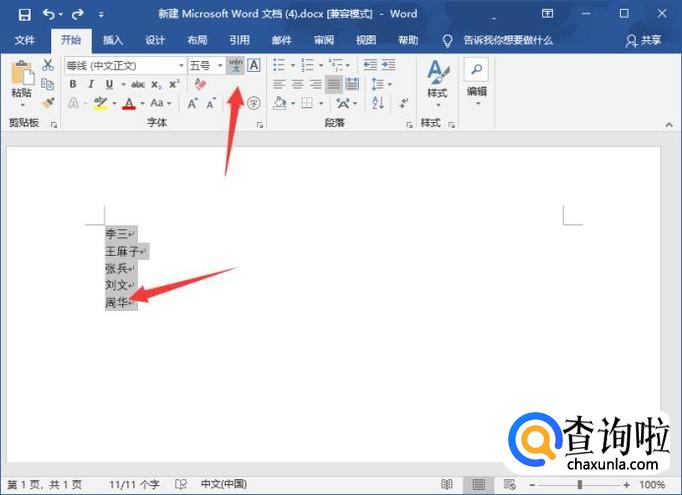Apply red font color
Screen dimensions: 682x495
pyautogui.click(x=129, y=104)
